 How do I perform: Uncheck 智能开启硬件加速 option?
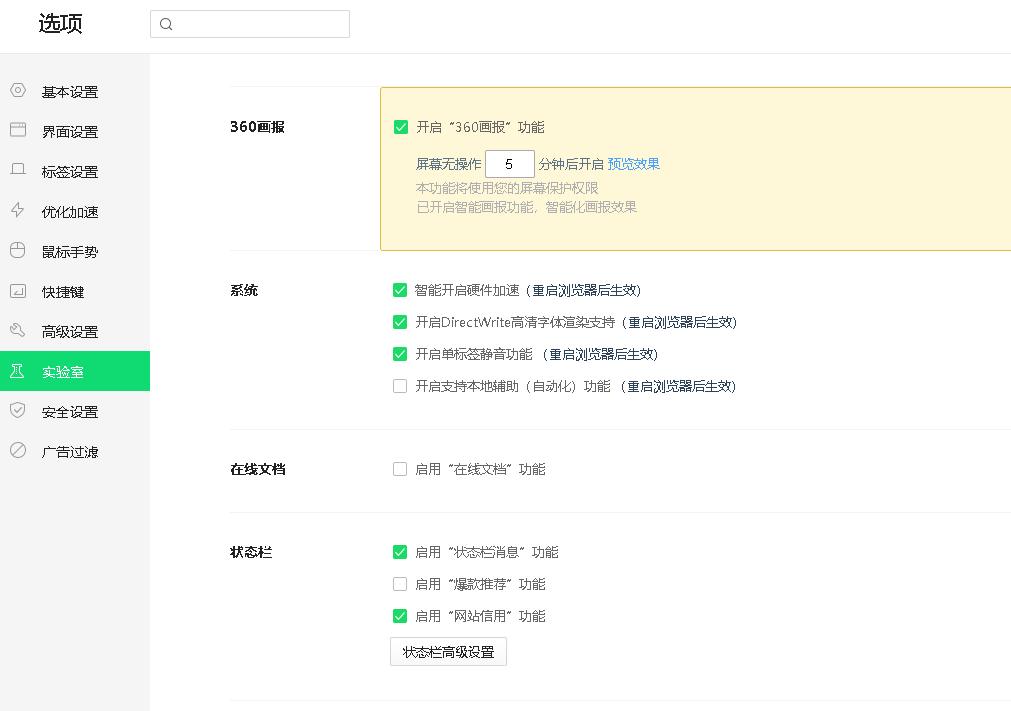pos(400,289)
